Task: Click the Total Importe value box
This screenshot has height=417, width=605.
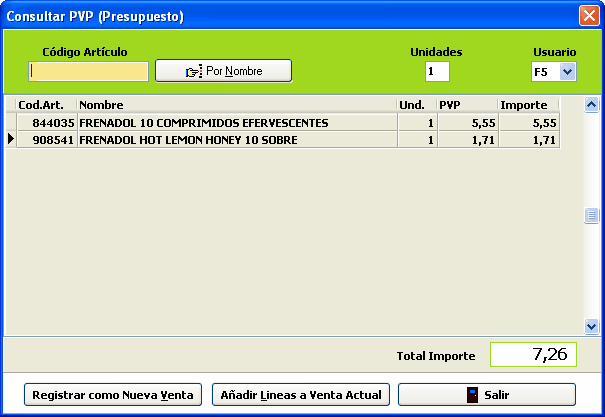Action: 533,355
